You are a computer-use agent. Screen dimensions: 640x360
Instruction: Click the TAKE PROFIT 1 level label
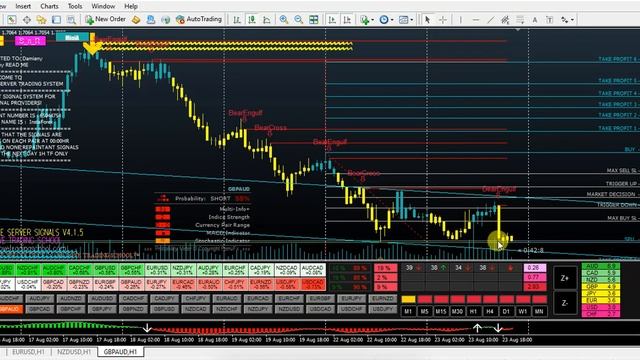pyautogui.click(x=617, y=128)
